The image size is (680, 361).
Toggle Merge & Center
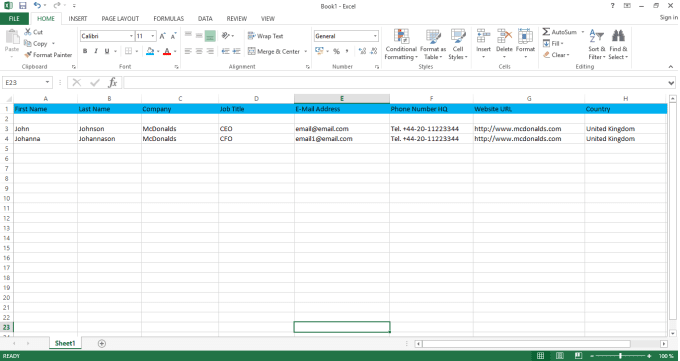(x=274, y=51)
